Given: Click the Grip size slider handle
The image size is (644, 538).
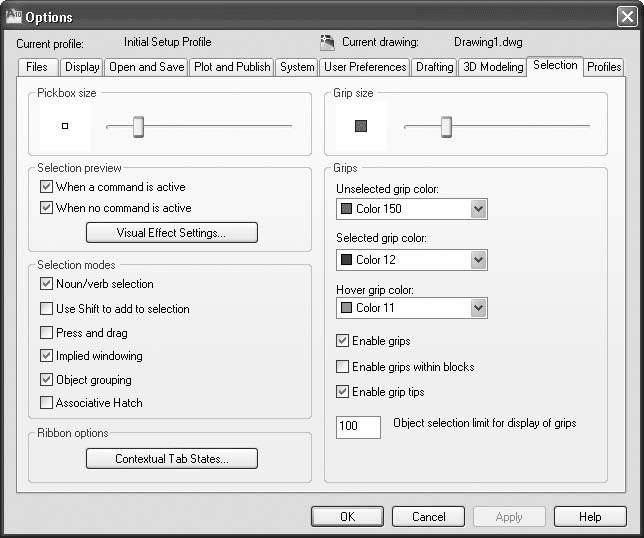Looking at the screenshot, I should 446,126.
